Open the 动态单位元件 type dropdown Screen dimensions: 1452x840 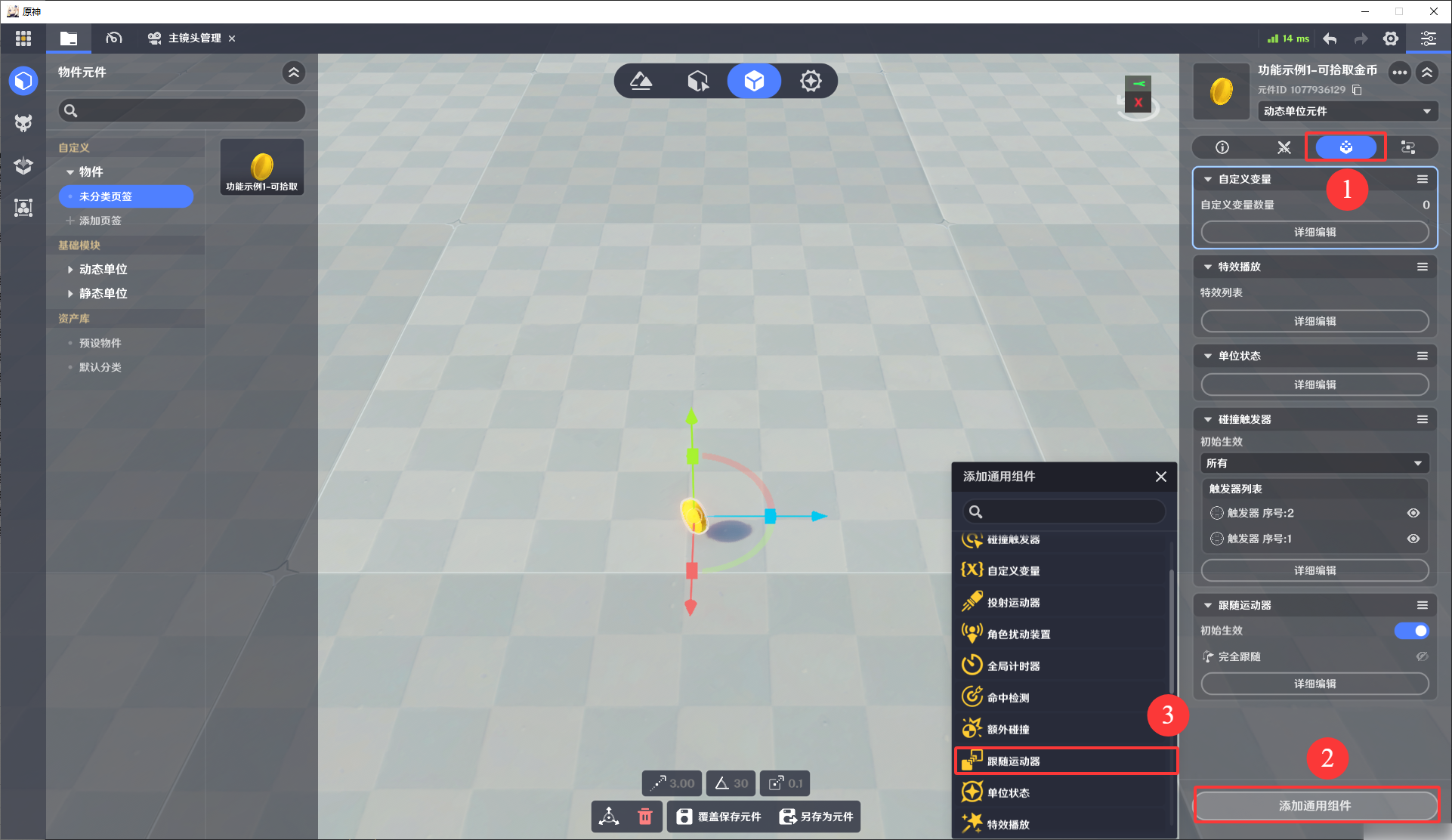[x=1347, y=111]
